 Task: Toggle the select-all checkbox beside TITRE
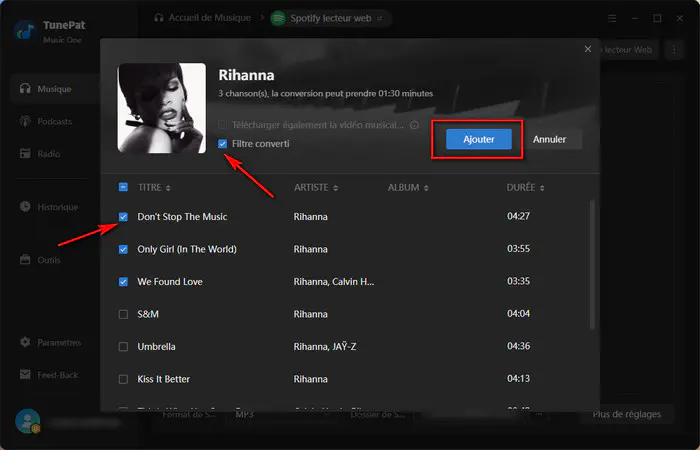pos(123,187)
